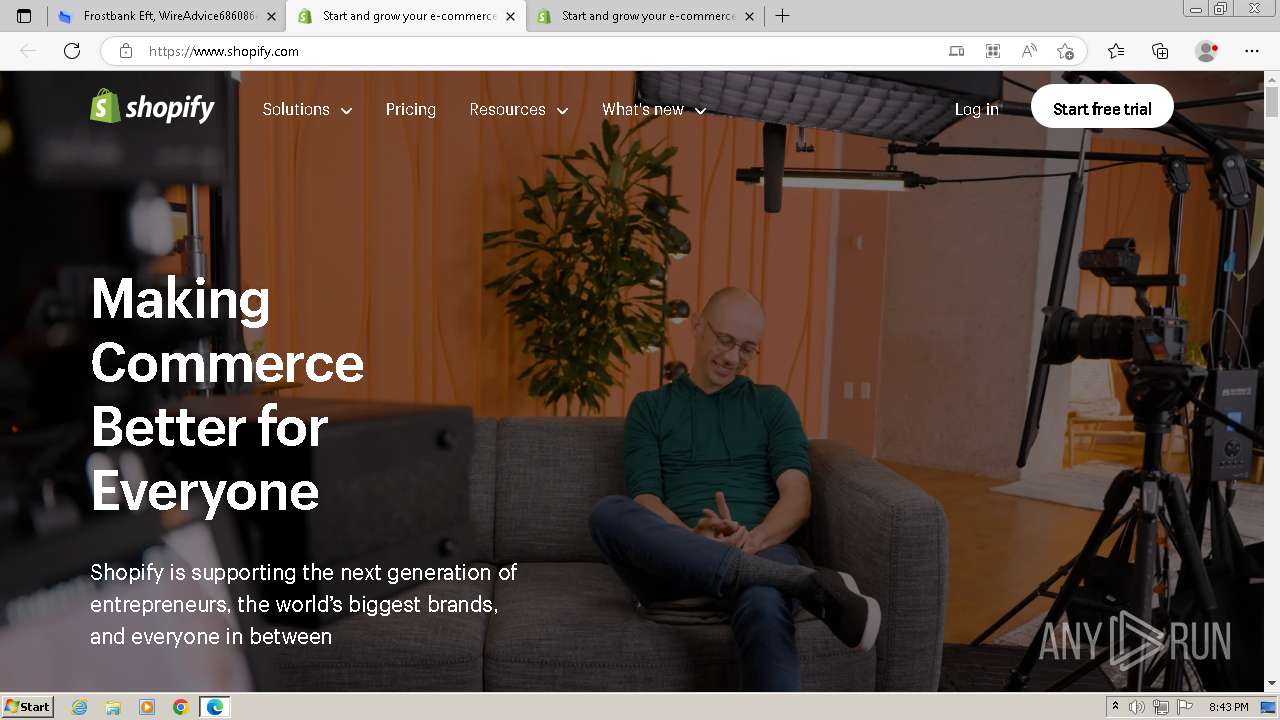This screenshot has width=1280, height=720.
Task: Open the Pricing page
Action: pos(411,110)
